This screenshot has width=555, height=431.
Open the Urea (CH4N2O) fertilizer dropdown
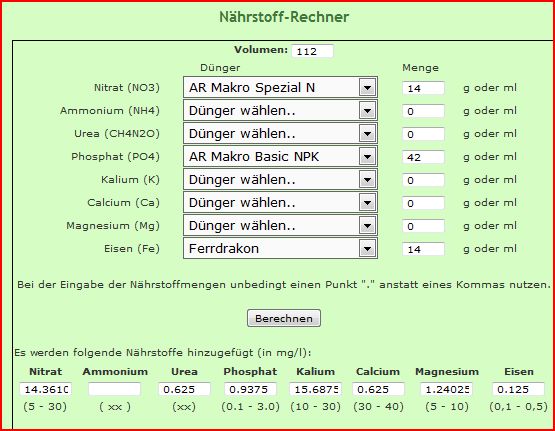tap(280, 133)
